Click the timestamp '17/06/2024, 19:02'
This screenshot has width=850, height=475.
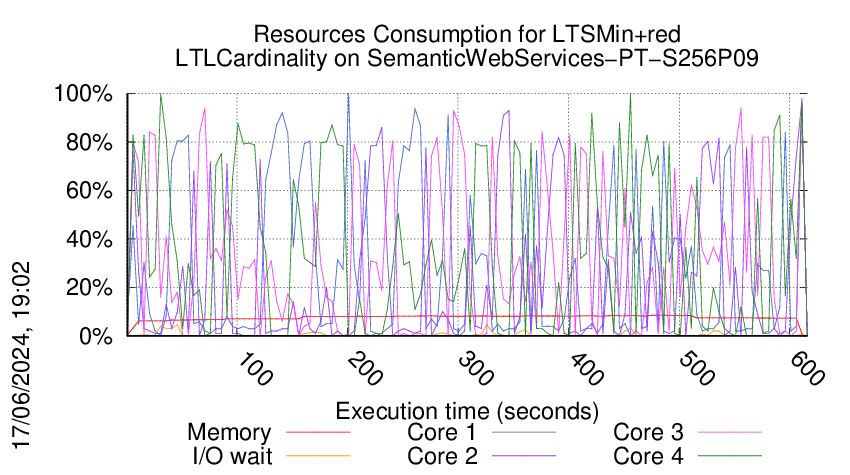coord(21,356)
